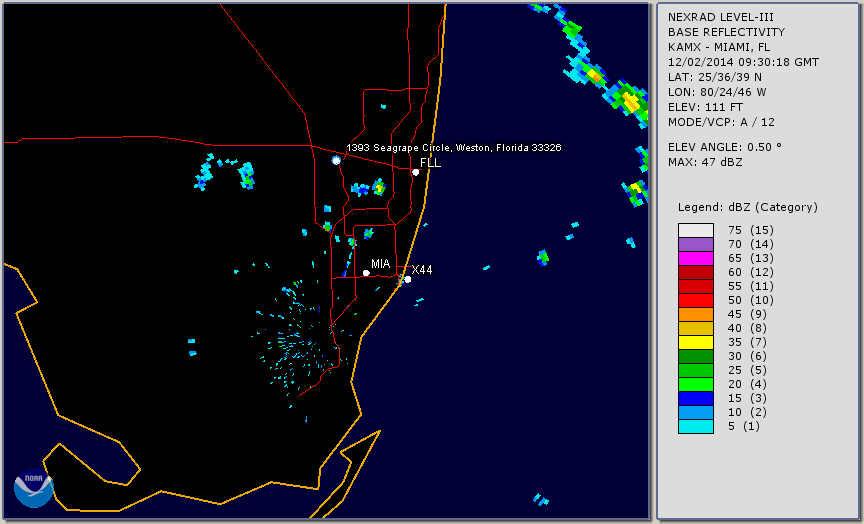Viewport: 864px width, 524px height.
Task: Click the "BASE REFLECTIVITY" text
Action: point(726,33)
